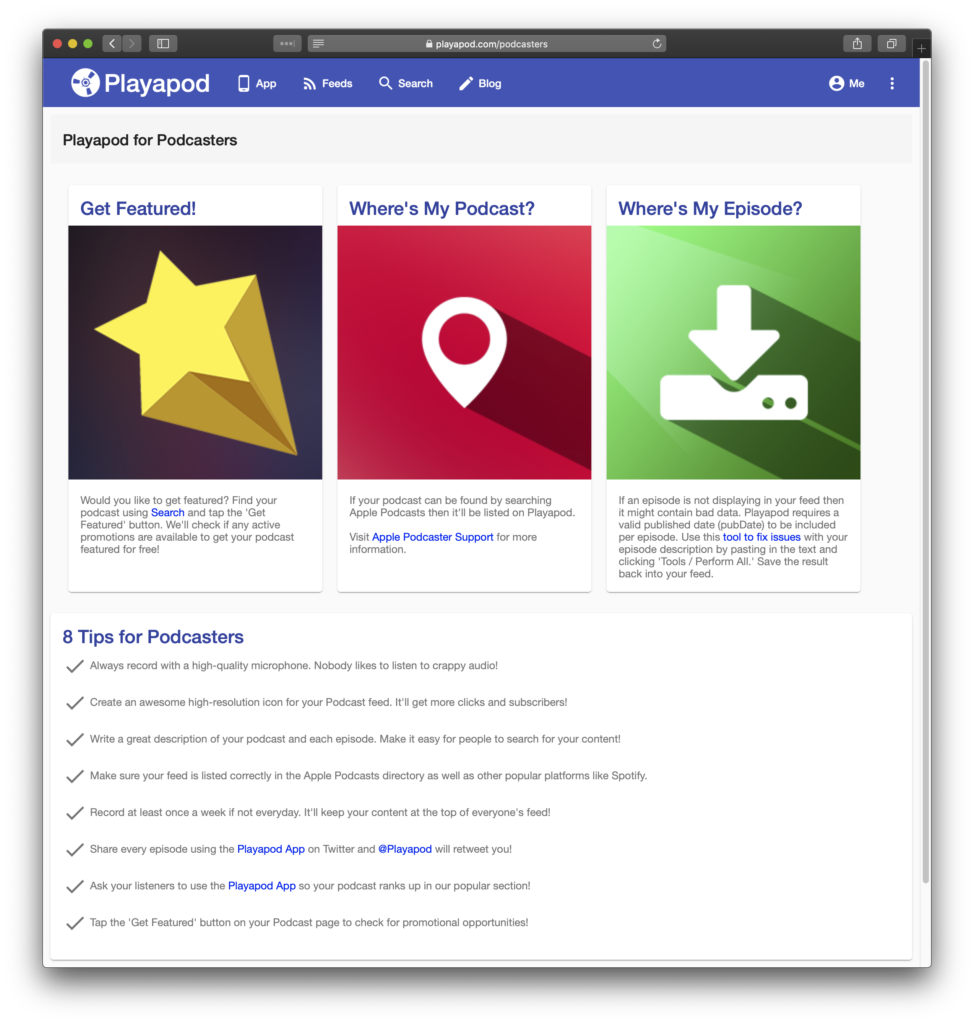Click the page vertical scrollbar

pos(925,470)
